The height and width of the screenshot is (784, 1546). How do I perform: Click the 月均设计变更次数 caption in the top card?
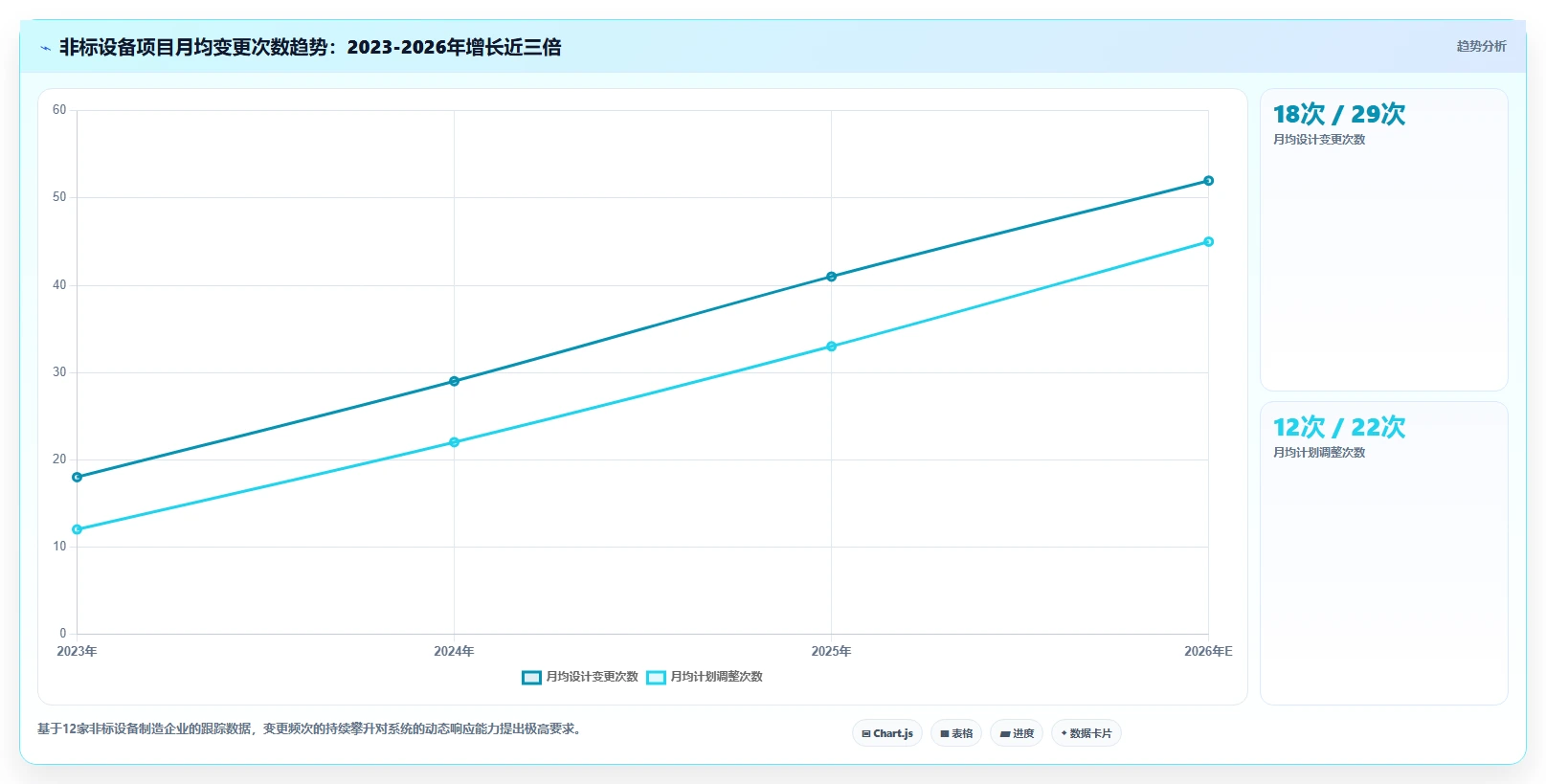(x=1319, y=140)
